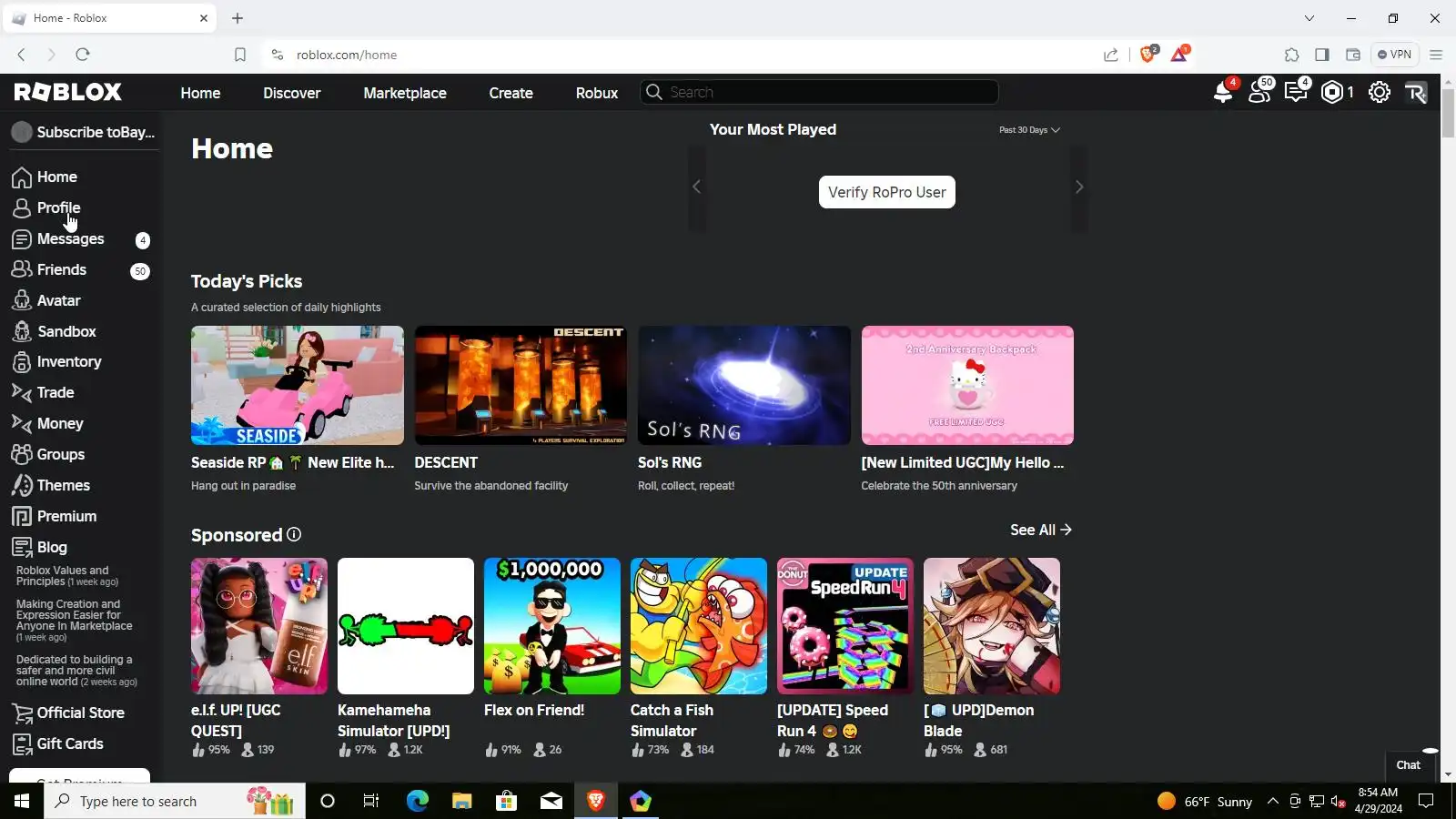This screenshot has width=1456, height=819.
Task: Open Brave Wallet icon
Action: (x=1353, y=55)
